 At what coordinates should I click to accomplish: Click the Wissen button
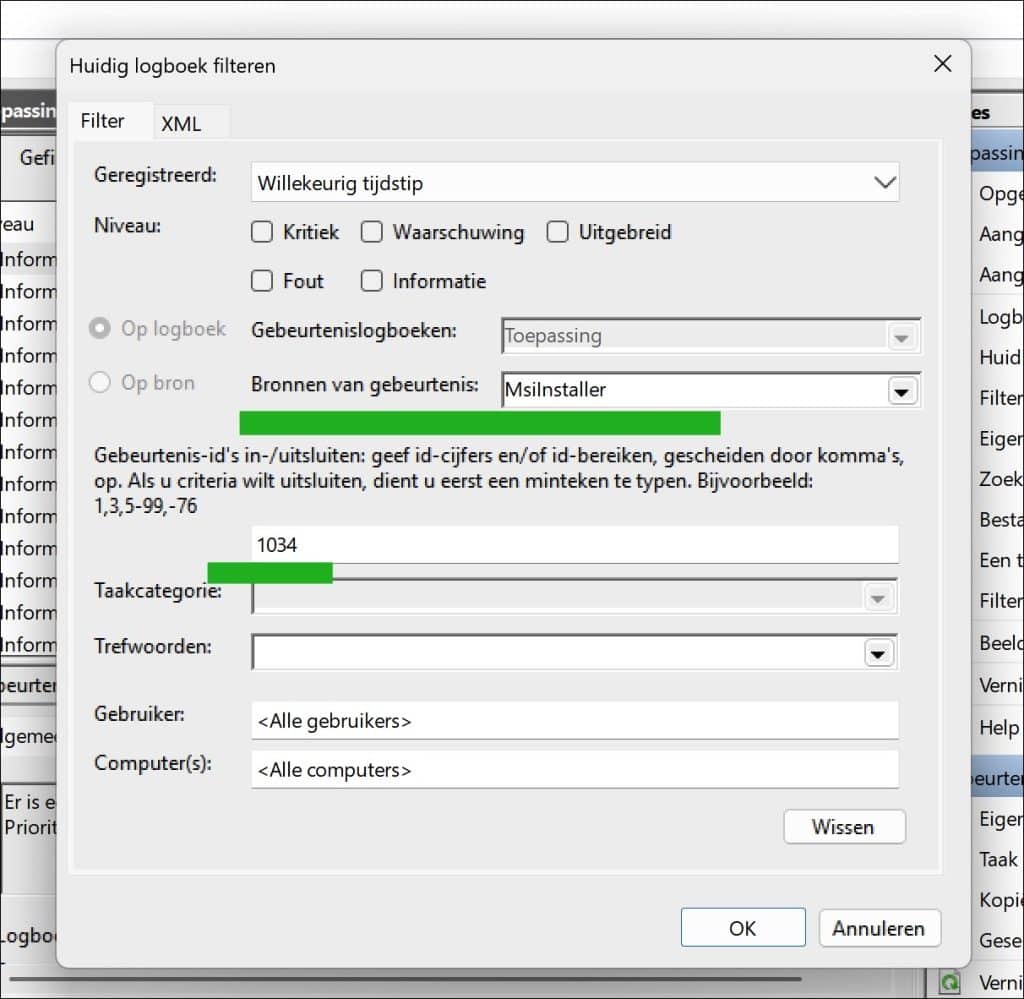coord(844,827)
